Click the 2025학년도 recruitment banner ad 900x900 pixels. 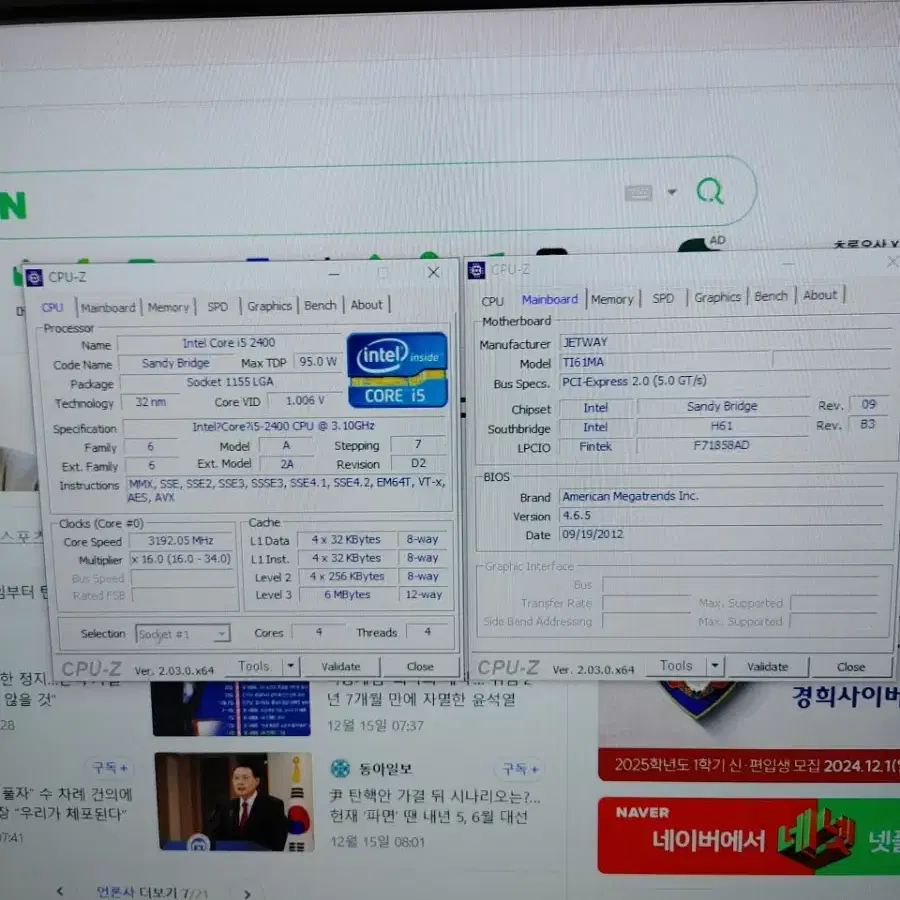tap(749, 765)
